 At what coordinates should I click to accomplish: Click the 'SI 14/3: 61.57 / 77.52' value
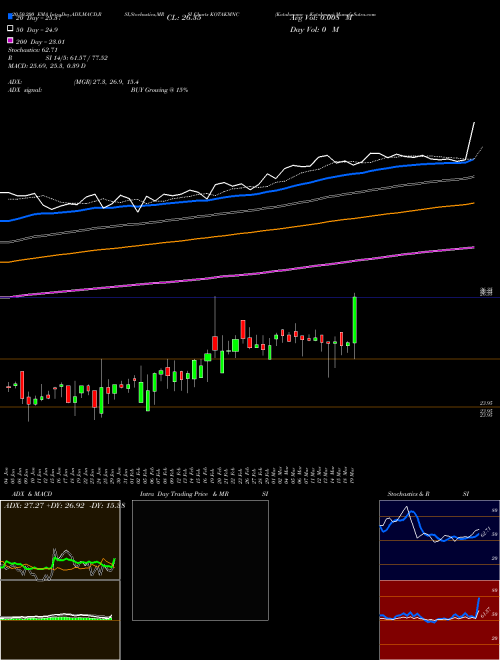click(x=77, y=58)
